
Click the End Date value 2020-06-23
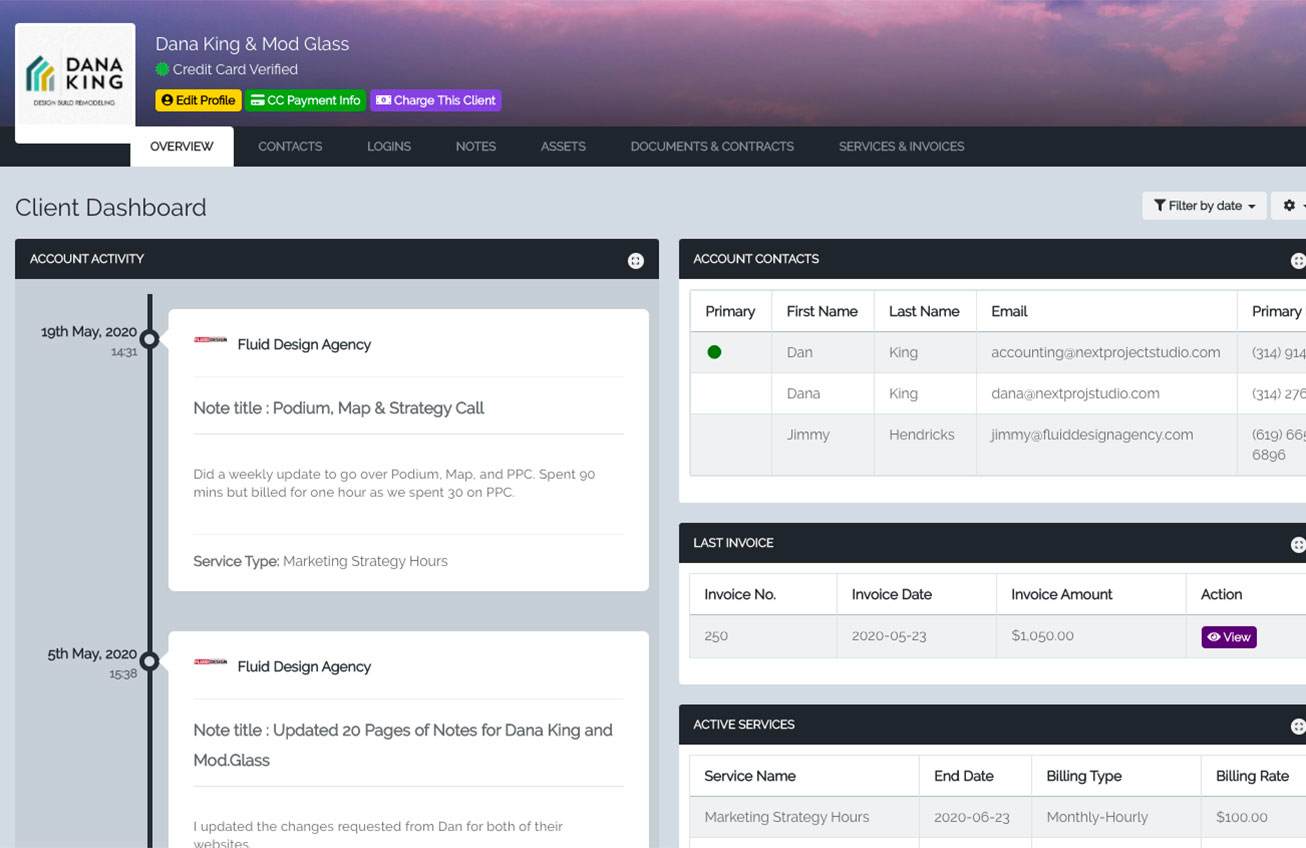(972, 817)
